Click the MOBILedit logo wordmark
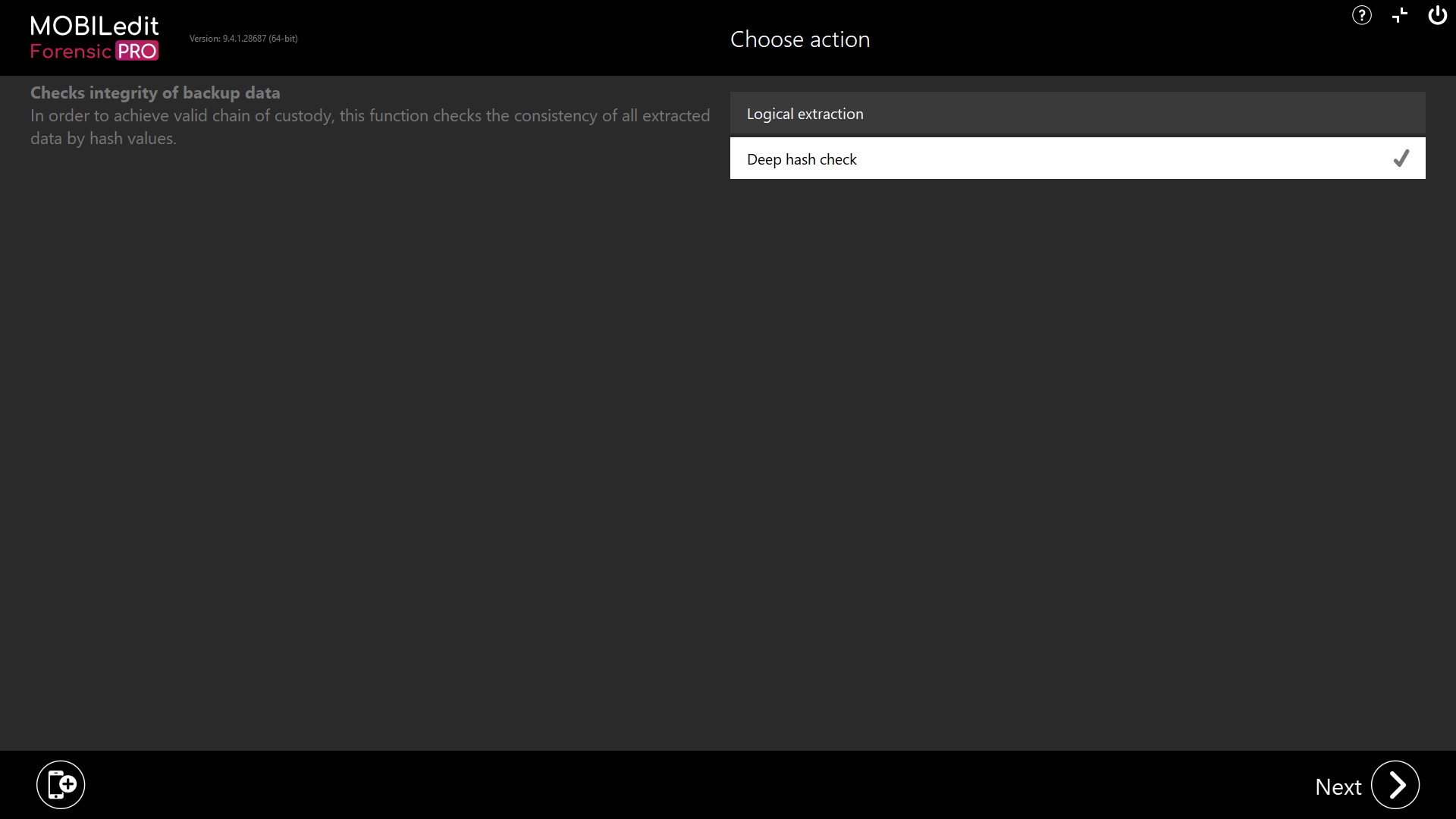Screen dimensions: 1456x819 pyautogui.click(x=94, y=26)
